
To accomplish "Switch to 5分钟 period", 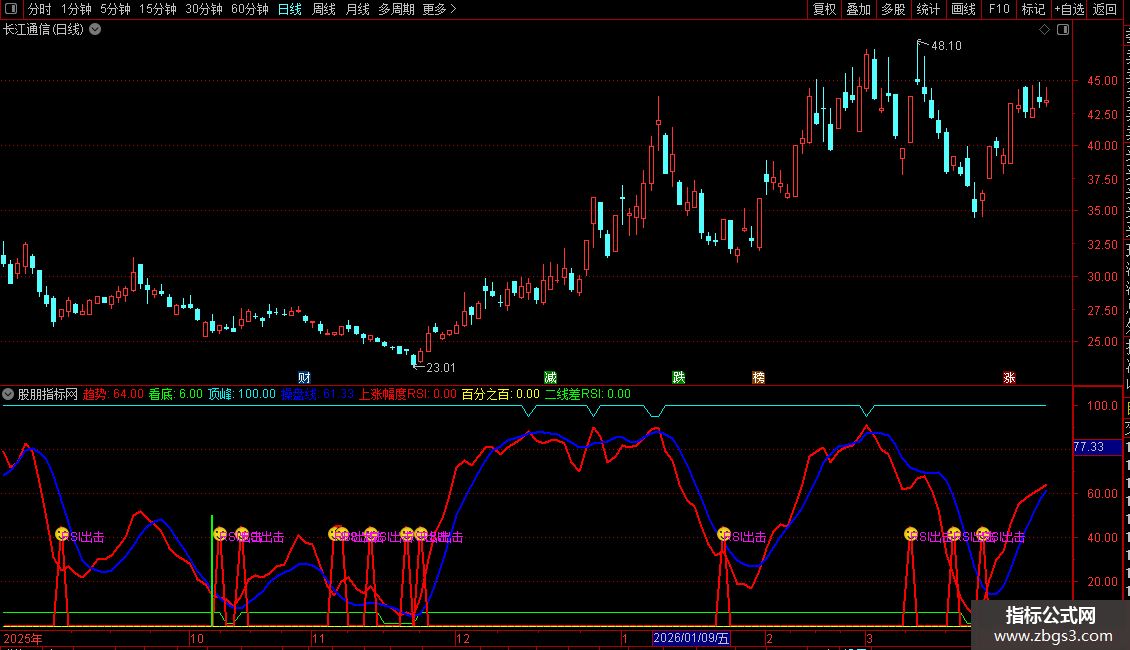I will pos(115,9).
